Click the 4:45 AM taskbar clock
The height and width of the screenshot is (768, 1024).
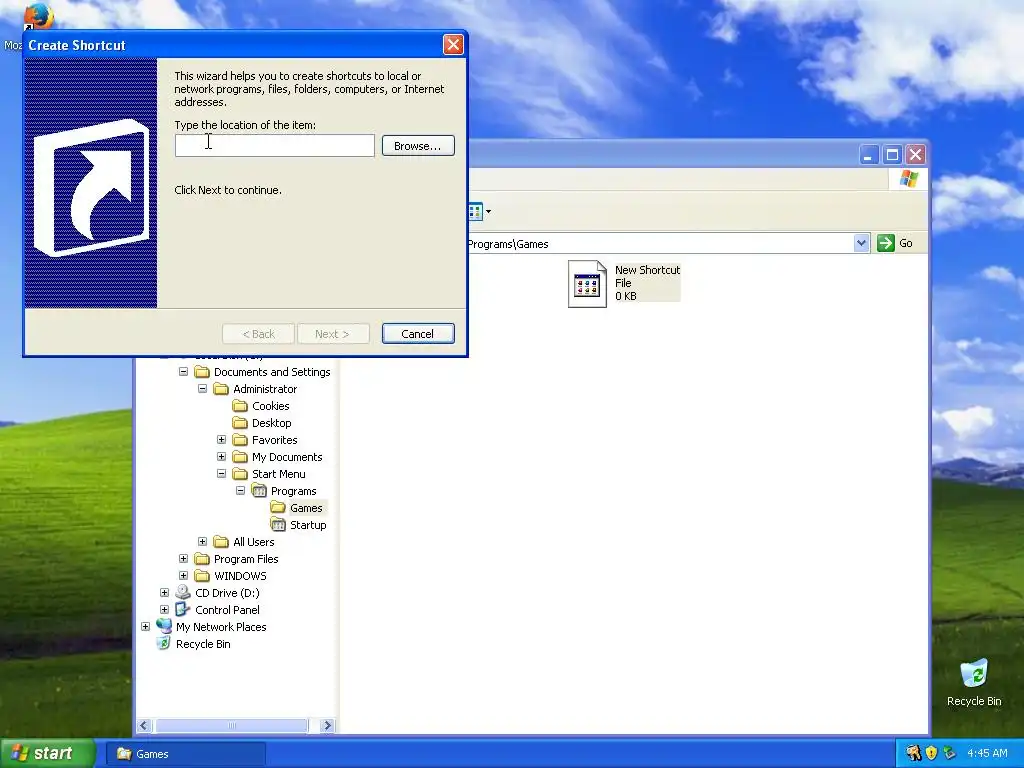pos(987,753)
